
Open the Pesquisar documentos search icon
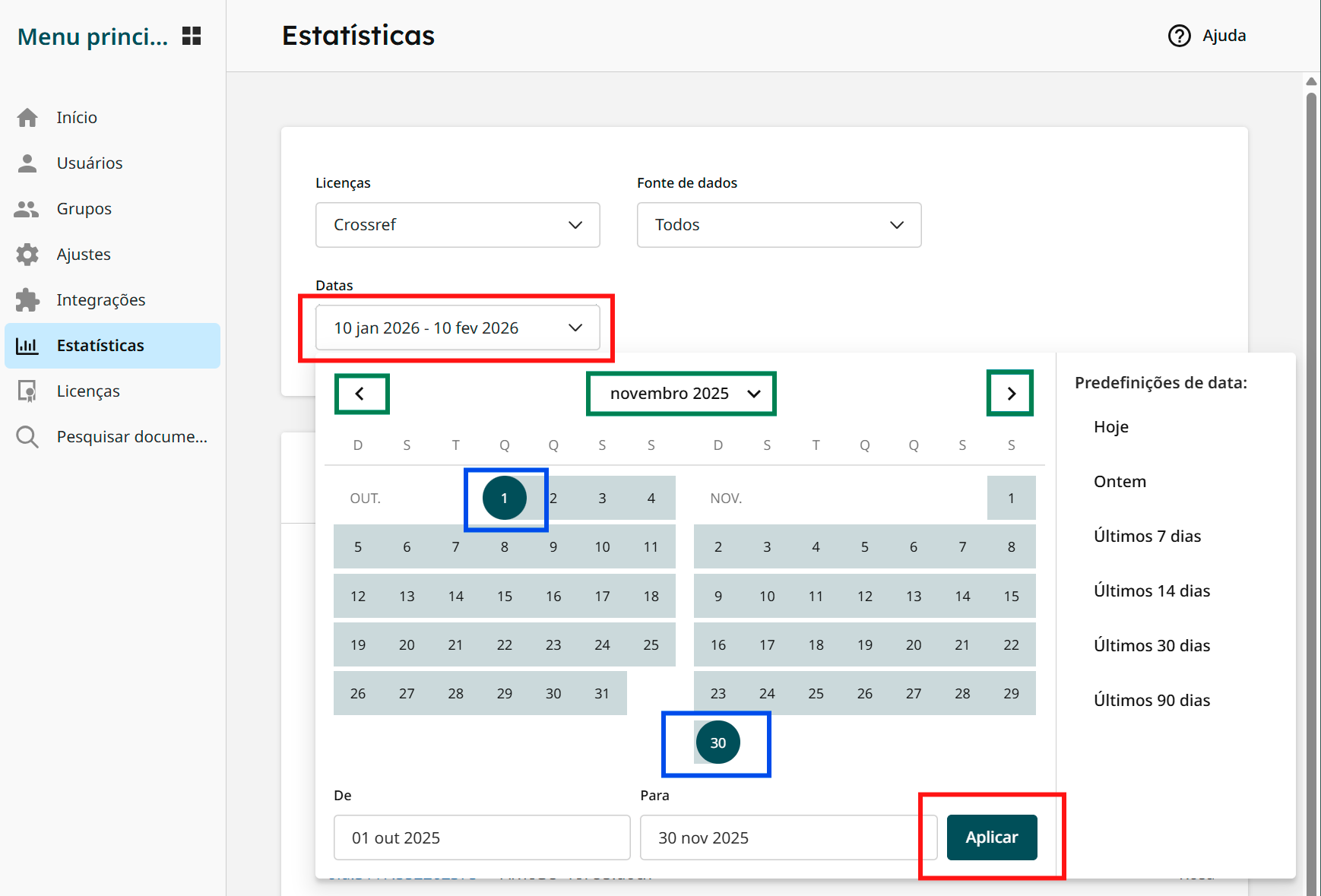[x=27, y=436]
